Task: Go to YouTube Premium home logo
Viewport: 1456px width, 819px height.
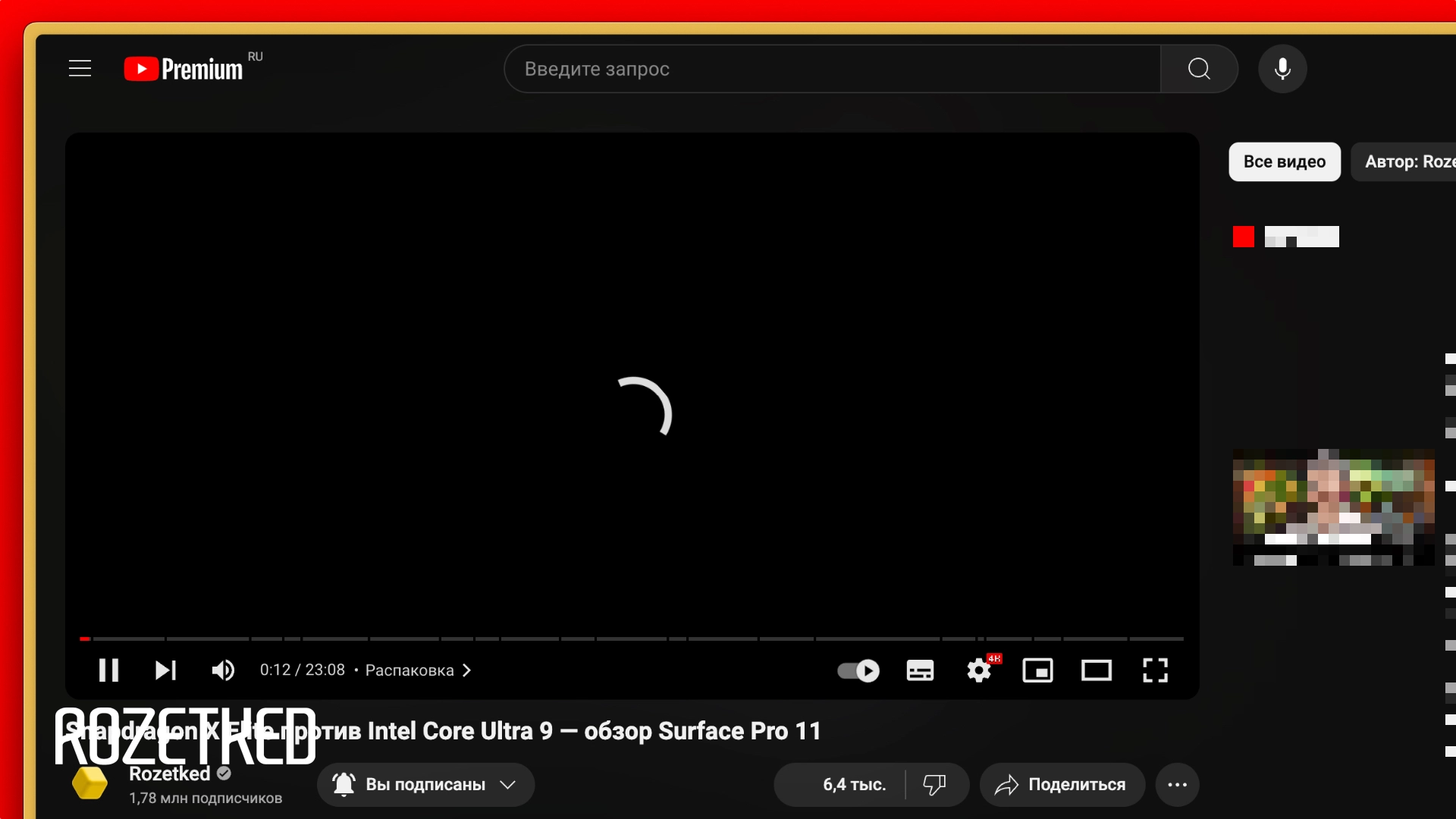Action: [x=184, y=69]
